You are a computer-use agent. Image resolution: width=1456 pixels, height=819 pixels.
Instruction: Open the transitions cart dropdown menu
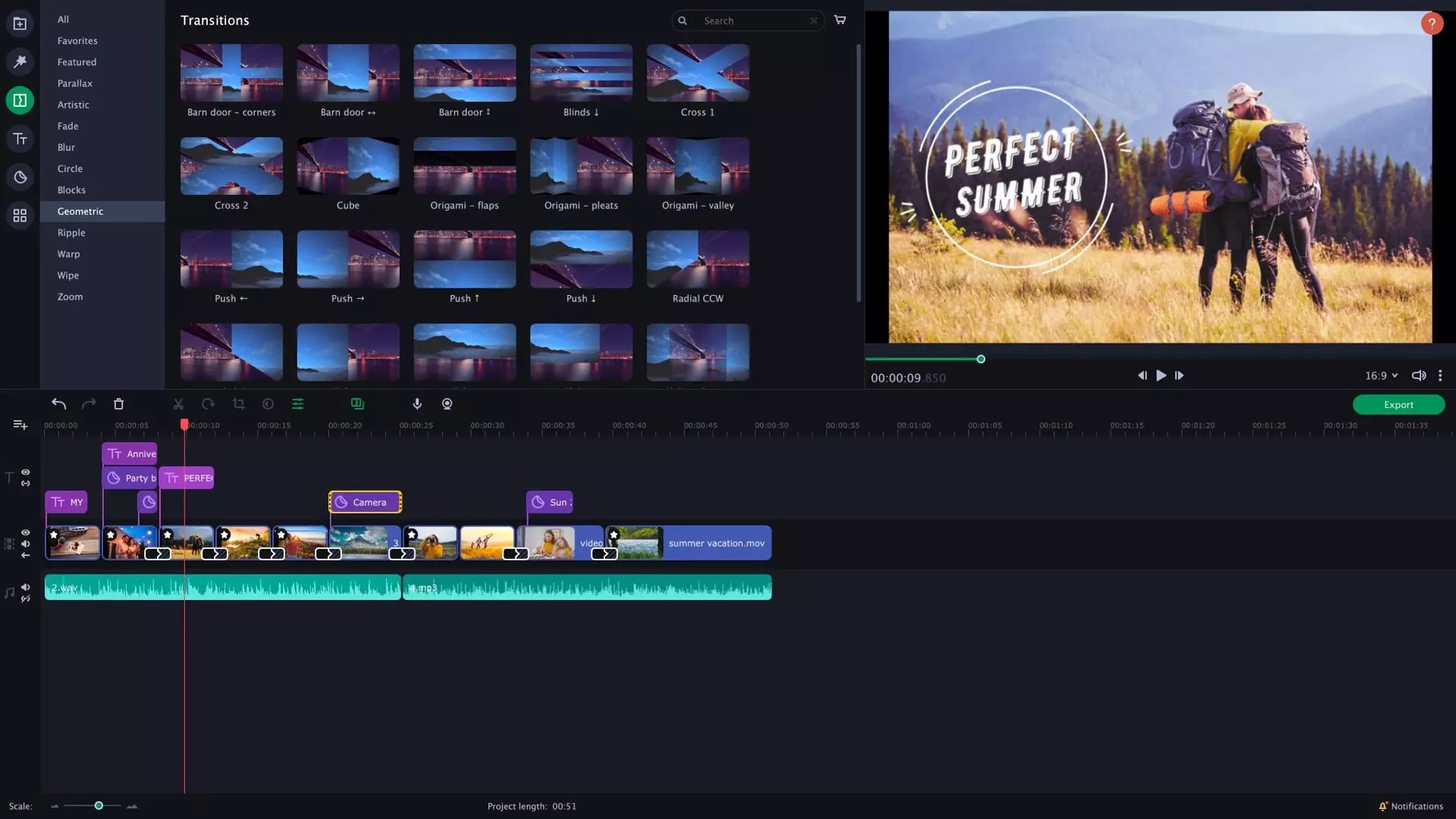839,20
